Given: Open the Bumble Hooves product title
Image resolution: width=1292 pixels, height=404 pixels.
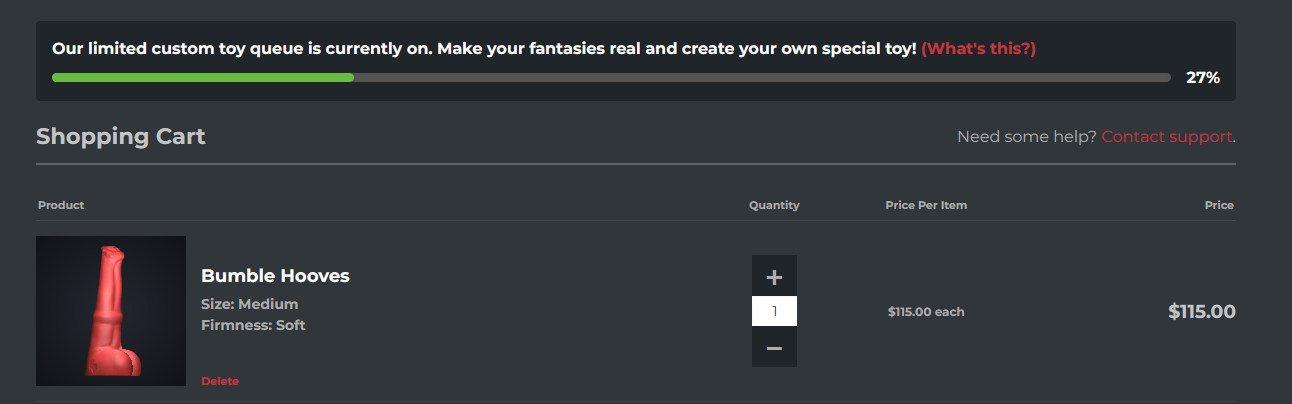Looking at the screenshot, I should point(275,276).
